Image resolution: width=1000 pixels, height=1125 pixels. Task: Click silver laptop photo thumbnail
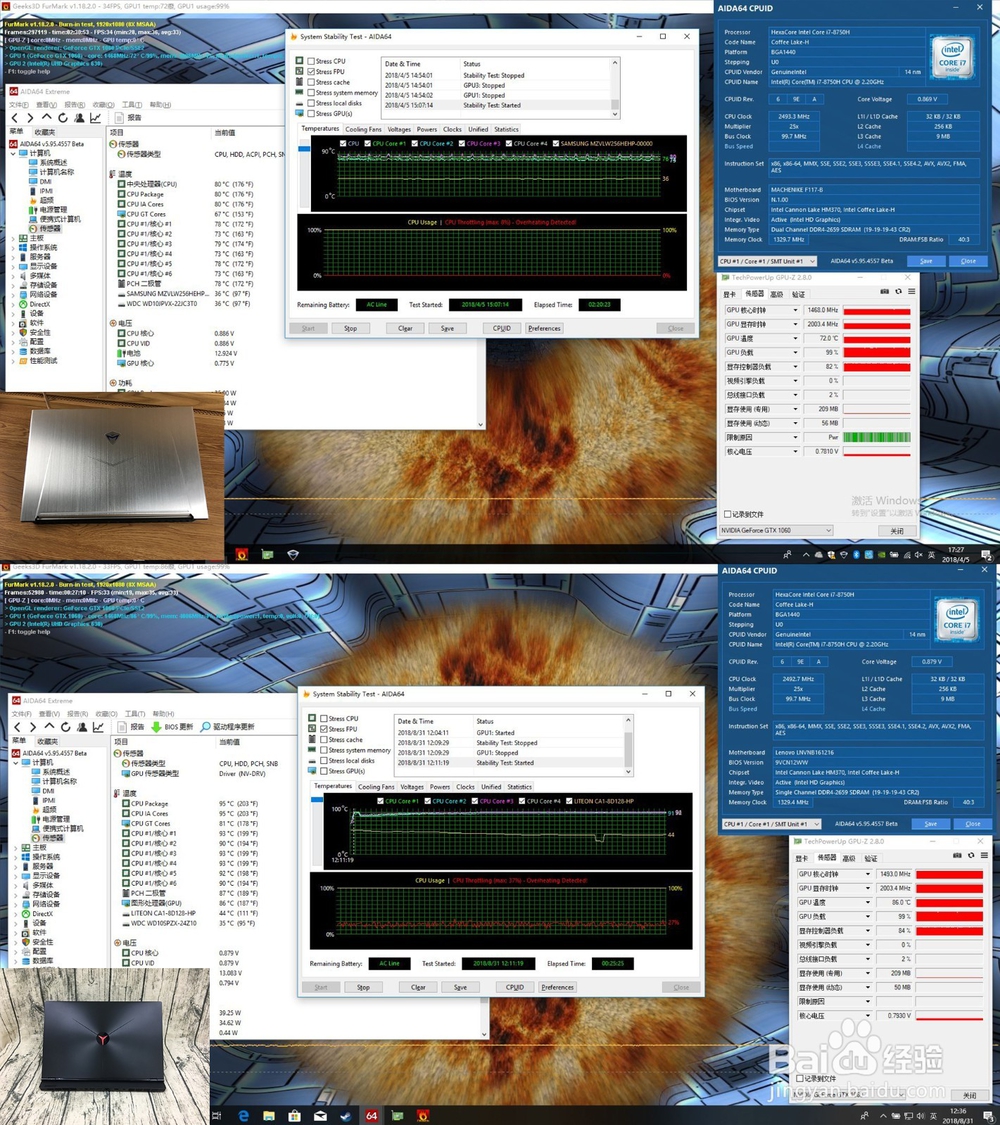(x=111, y=476)
